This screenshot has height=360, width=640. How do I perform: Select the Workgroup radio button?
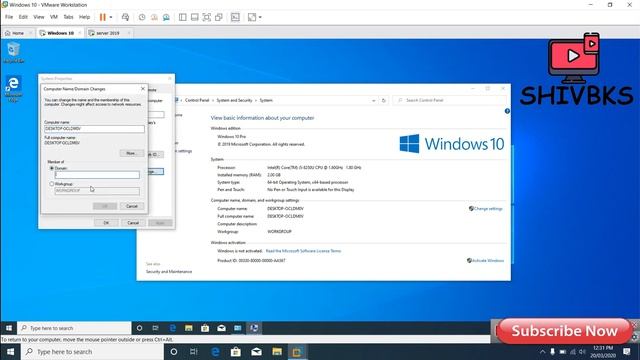52,184
